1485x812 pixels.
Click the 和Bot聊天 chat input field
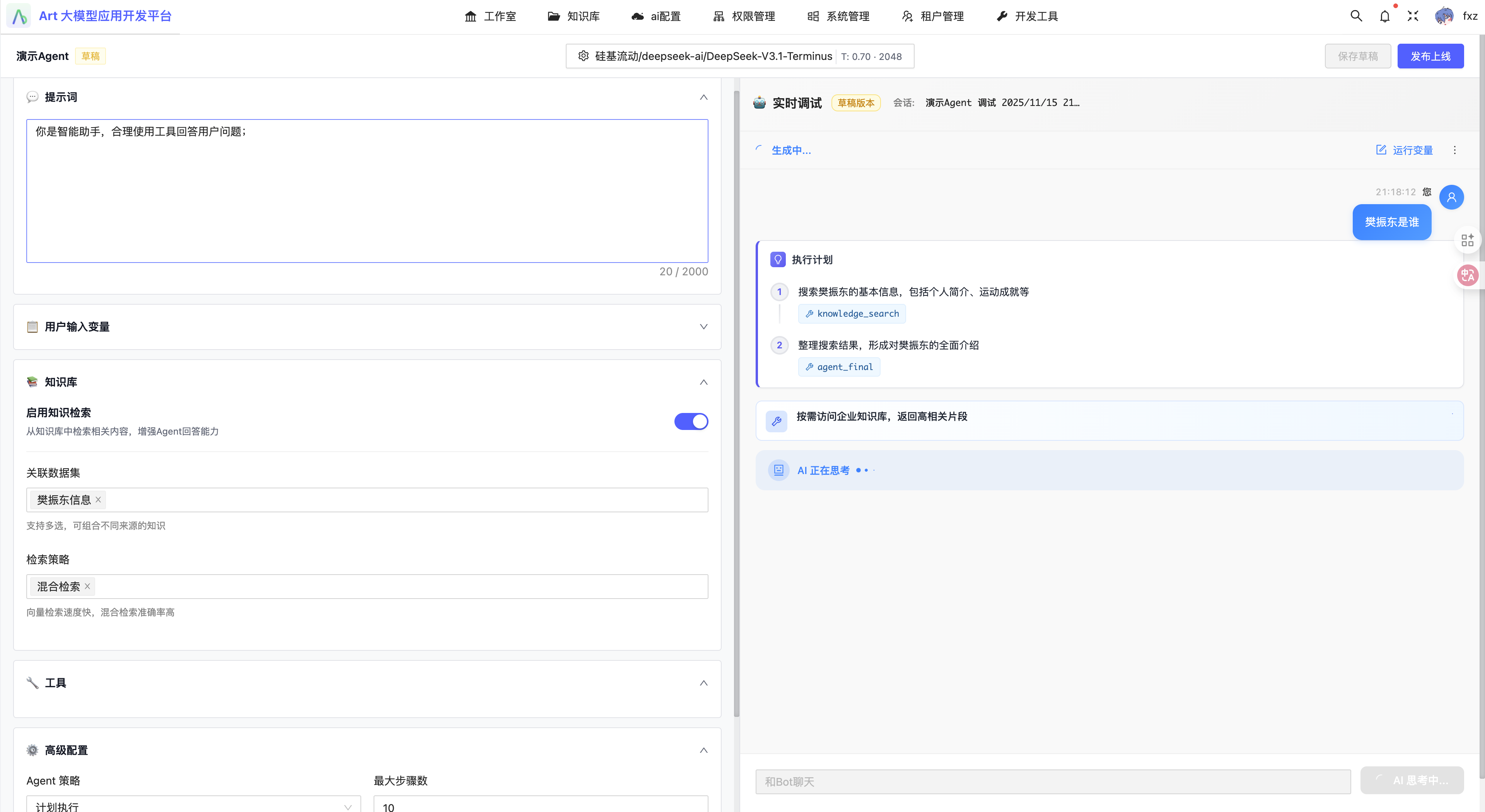1053,781
